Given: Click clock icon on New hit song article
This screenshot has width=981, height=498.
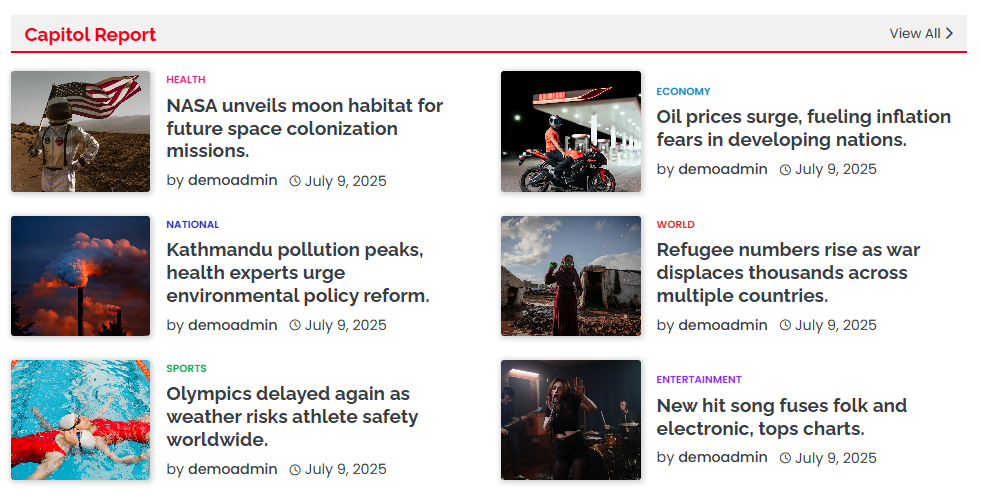Looking at the screenshot, I should coord(785,458).
